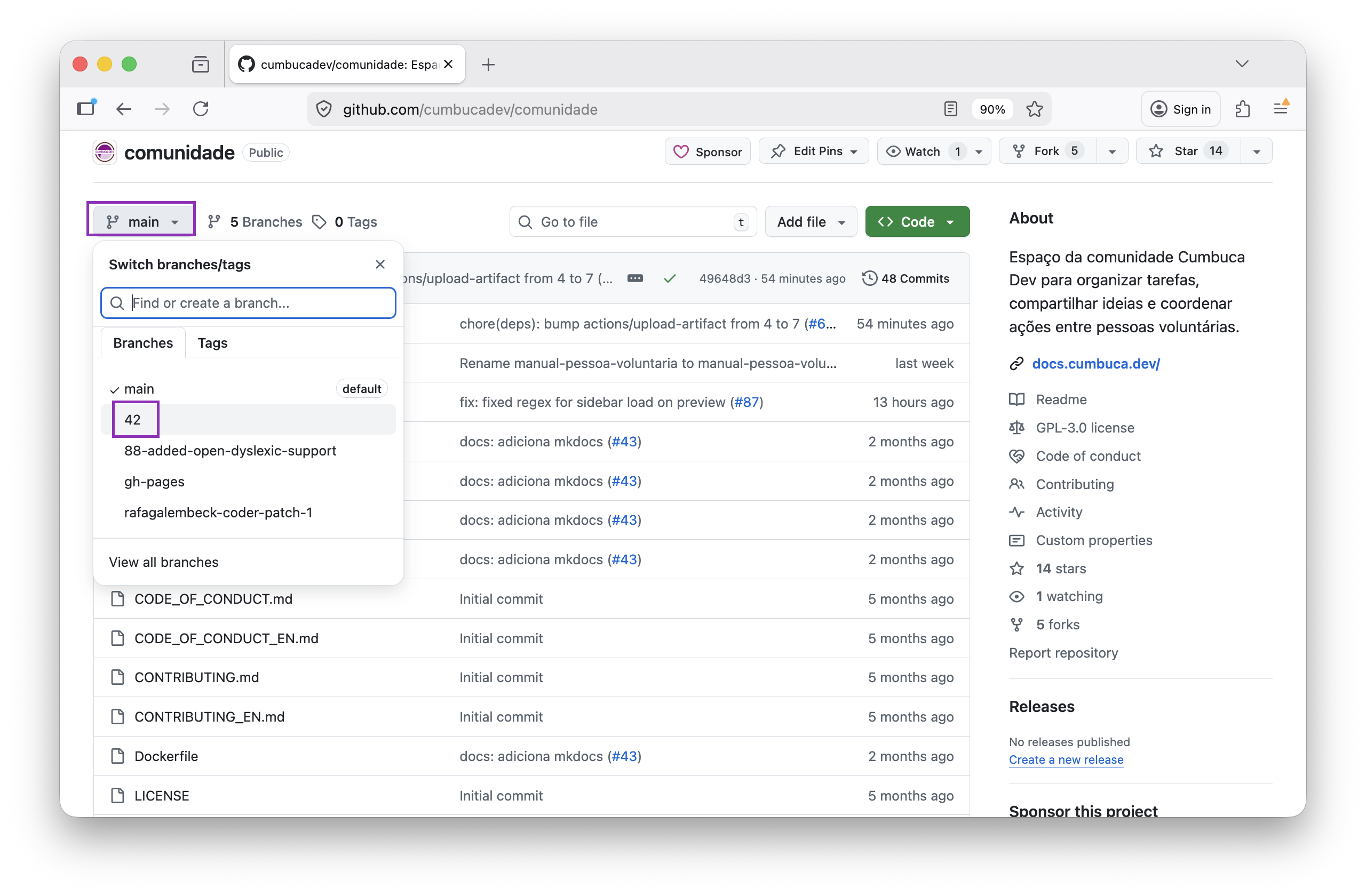Image resolution: width=1366 pixels, height=896 pixels.
Task: Switch to branch 42
Action: point(249,420)
